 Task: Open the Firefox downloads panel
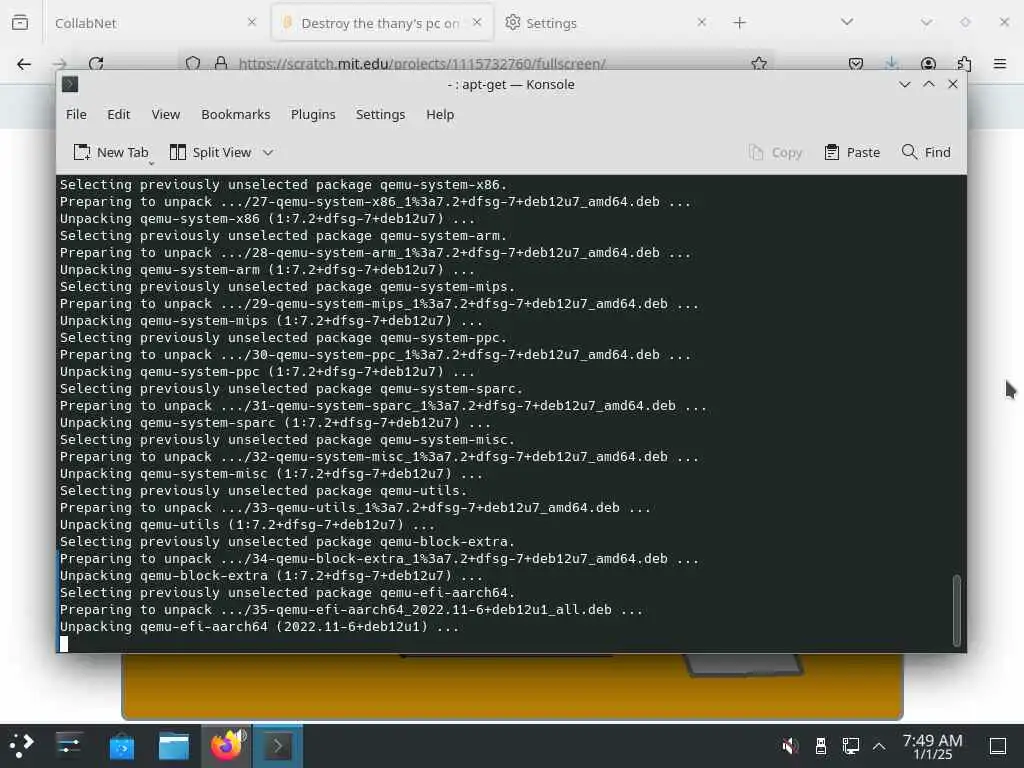point(891,64)
